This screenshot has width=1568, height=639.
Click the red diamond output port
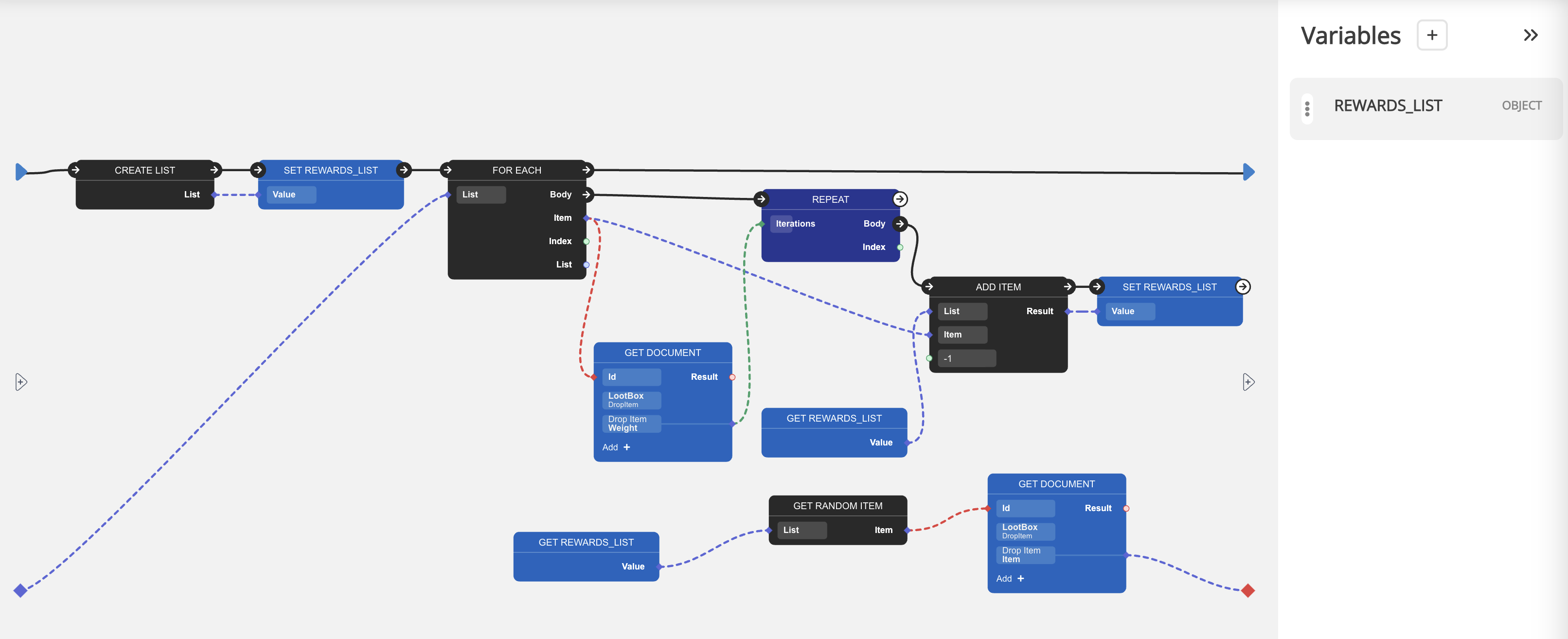[1248, 590]
